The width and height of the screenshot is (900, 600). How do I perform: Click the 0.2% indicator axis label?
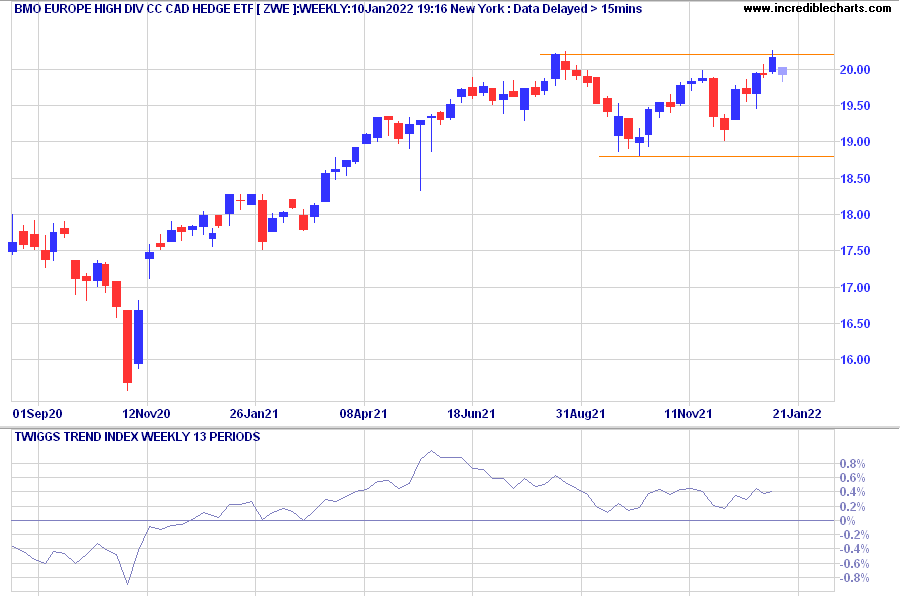coord(852,507)
